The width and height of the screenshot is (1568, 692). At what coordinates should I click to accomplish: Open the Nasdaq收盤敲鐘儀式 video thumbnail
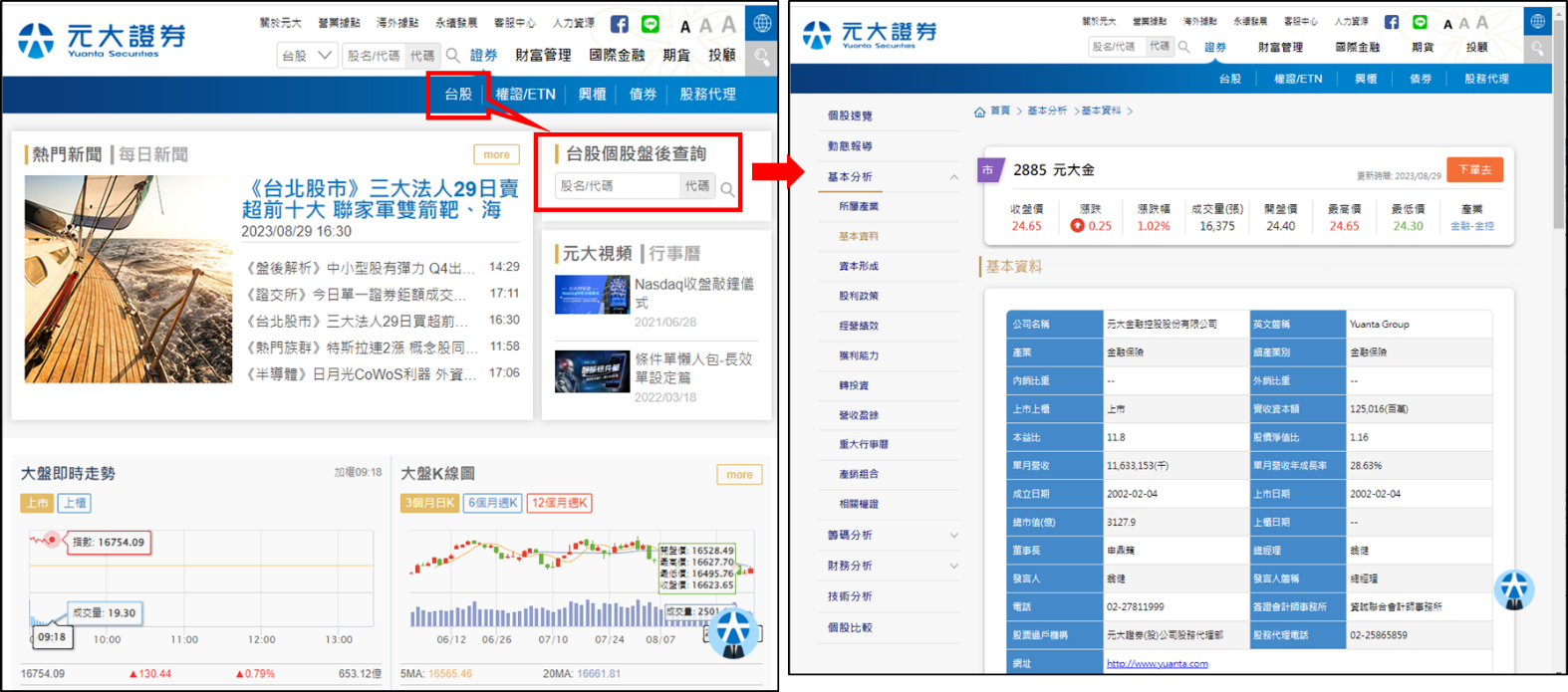point(592,295)
